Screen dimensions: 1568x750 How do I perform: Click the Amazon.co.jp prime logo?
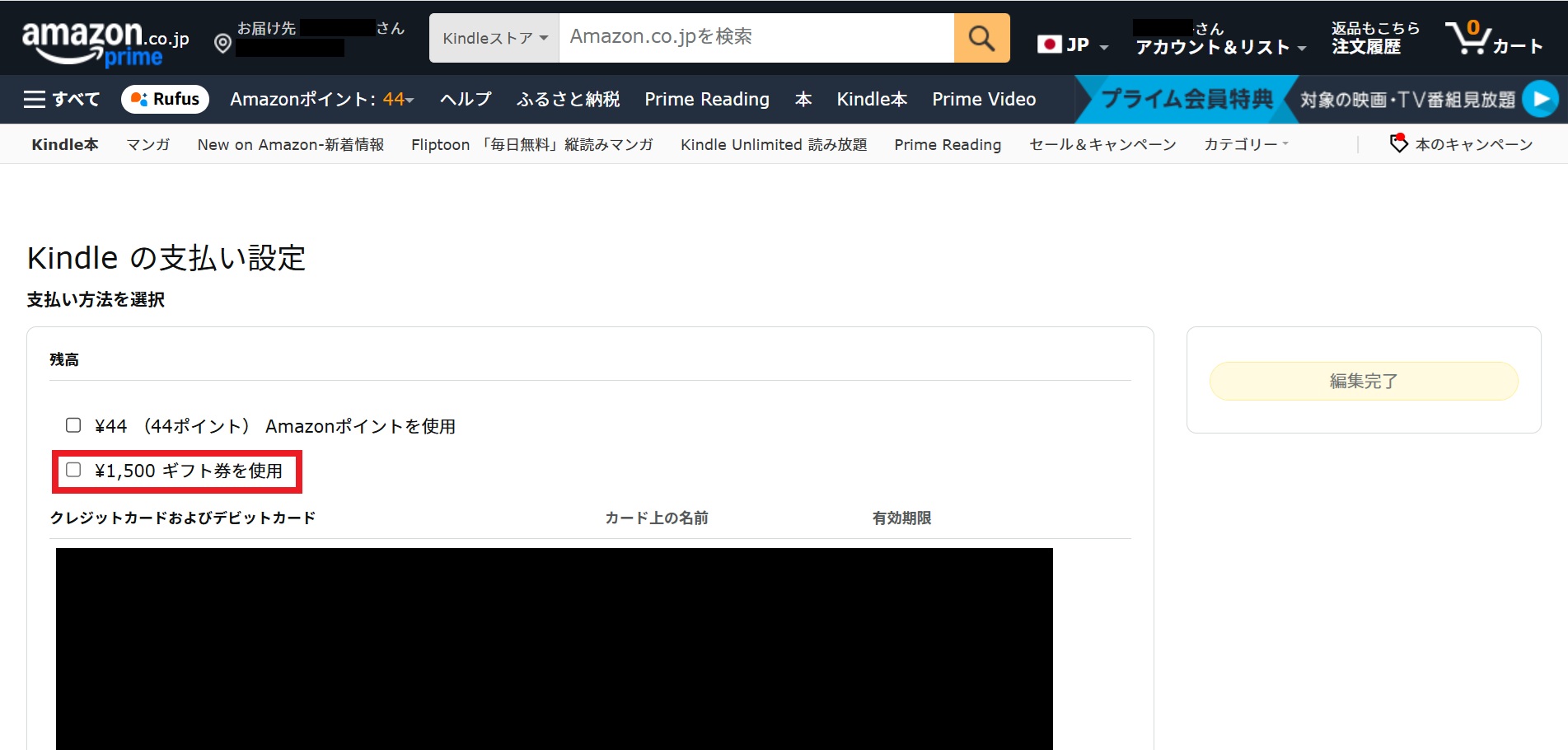[x=105, y=41]
